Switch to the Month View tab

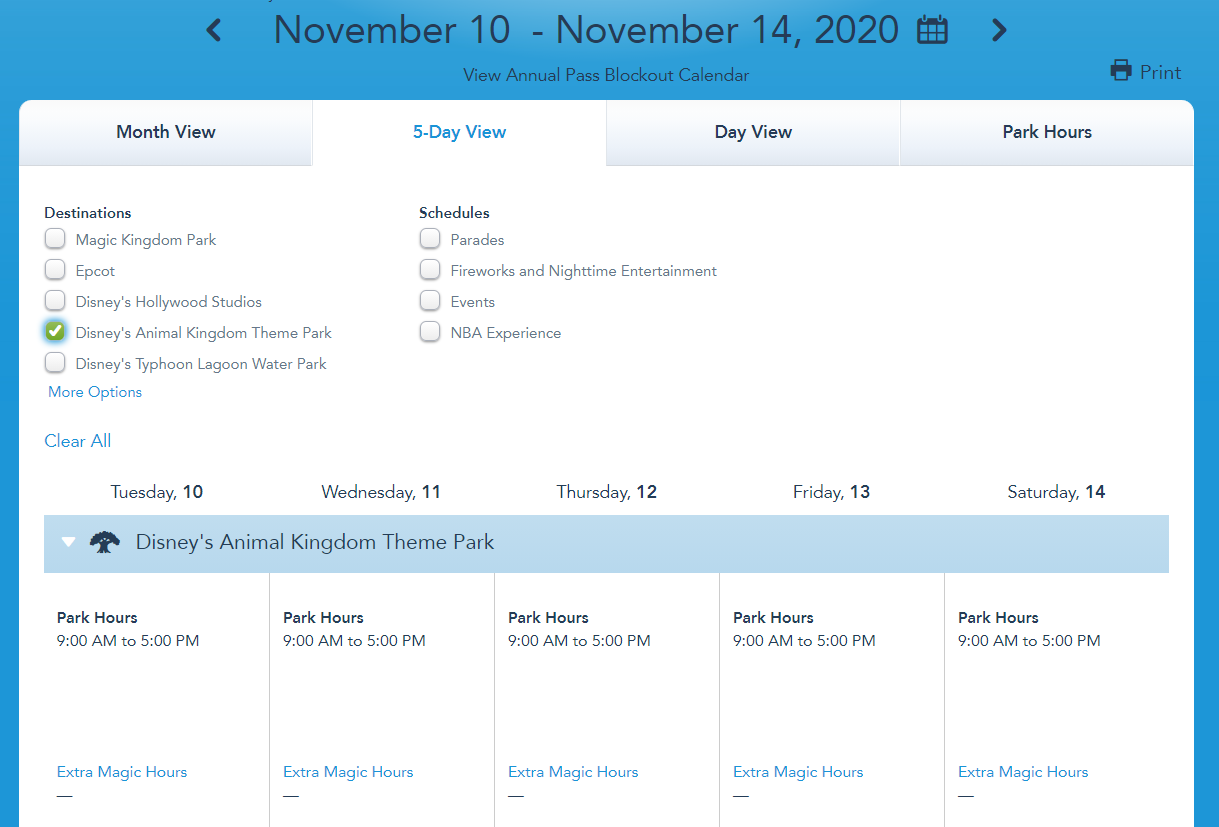point(166,132)
